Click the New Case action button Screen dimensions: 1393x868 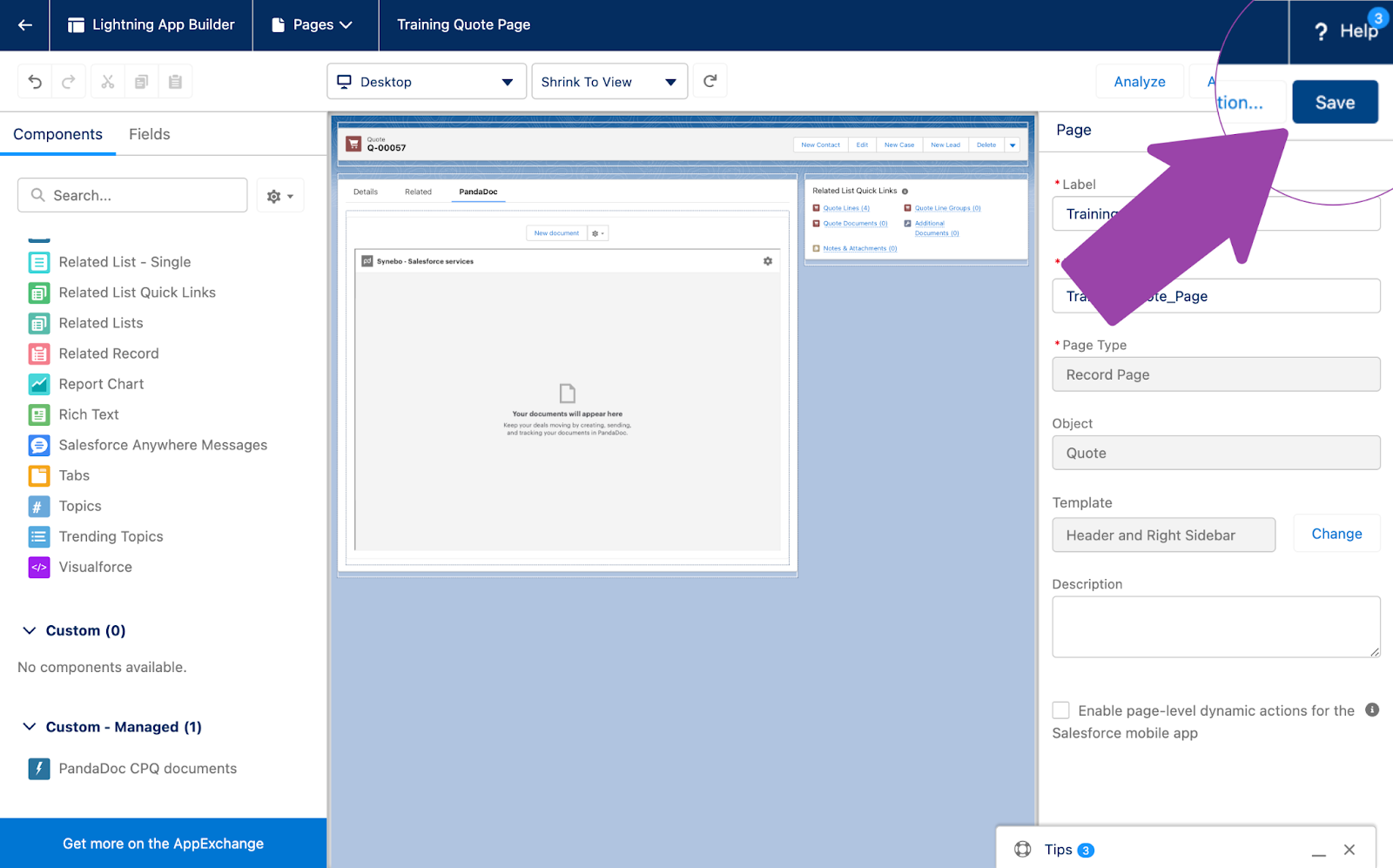pyautogui.click(x=899, y=145)
